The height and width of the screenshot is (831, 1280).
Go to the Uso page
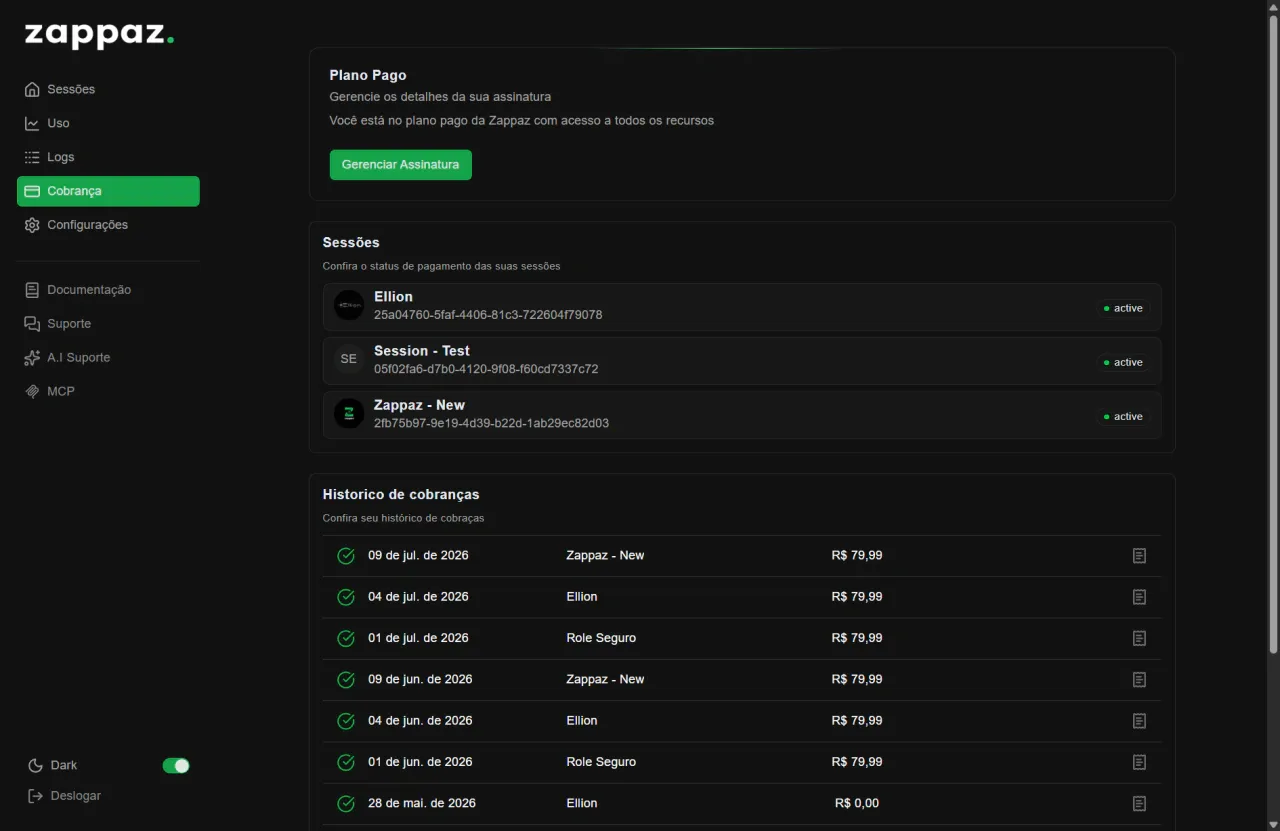[x=108, y=123]
